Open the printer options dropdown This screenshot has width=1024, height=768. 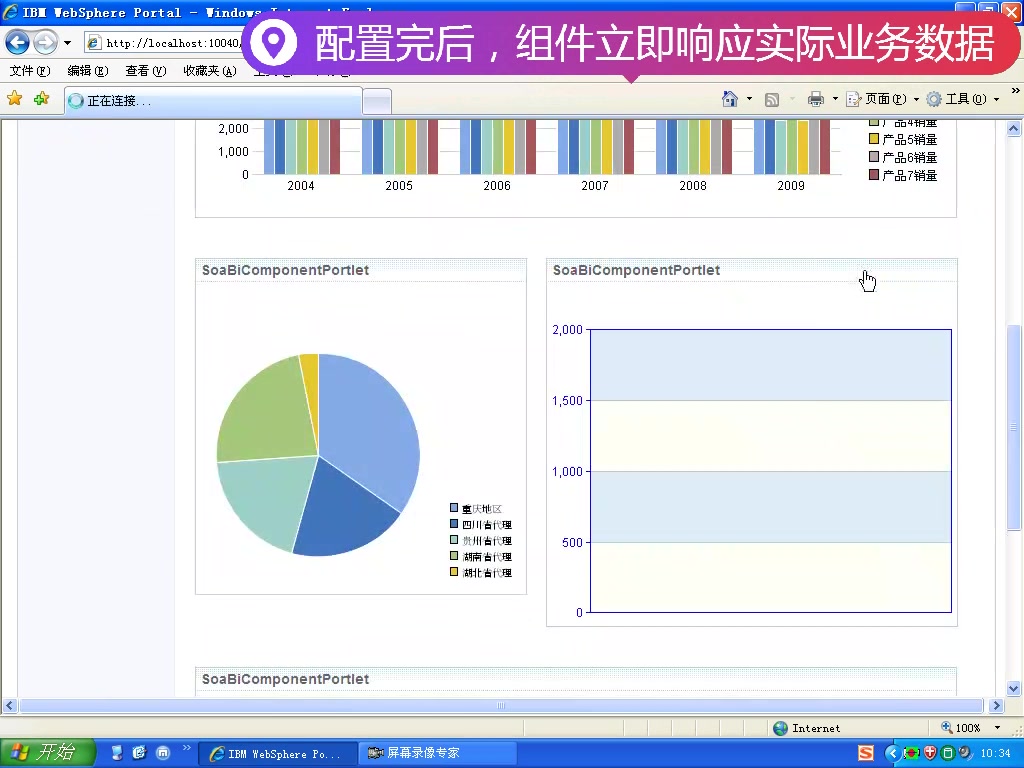[x=833, y=98]
